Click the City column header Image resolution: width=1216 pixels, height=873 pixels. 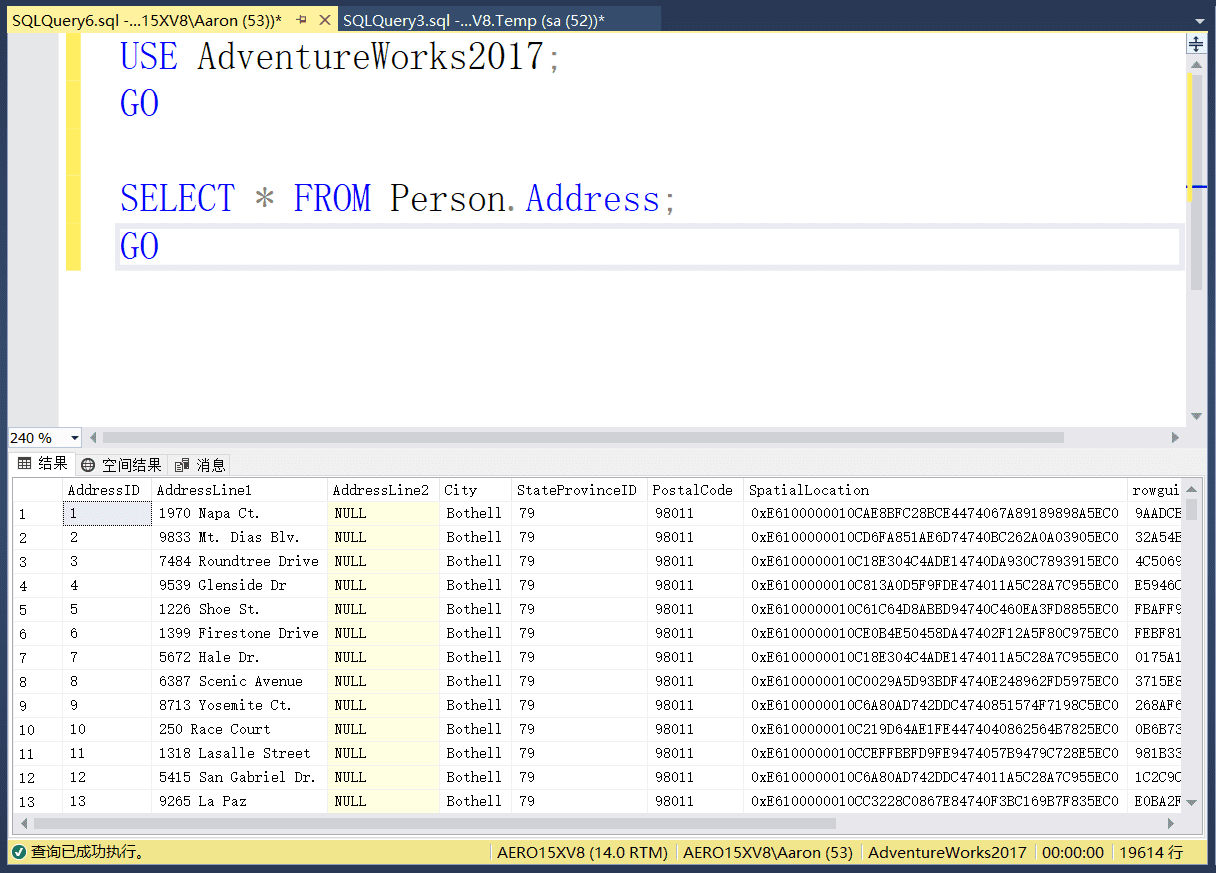click(475, 490)
